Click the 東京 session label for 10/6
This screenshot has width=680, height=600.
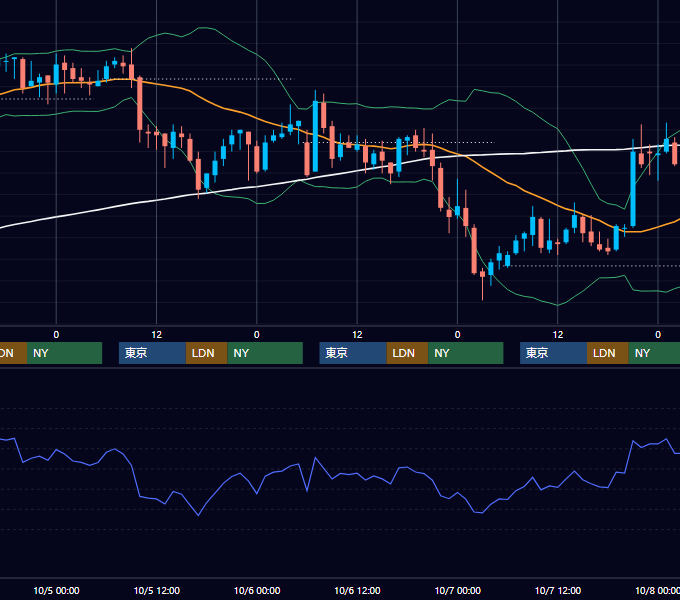pos(353,353)
